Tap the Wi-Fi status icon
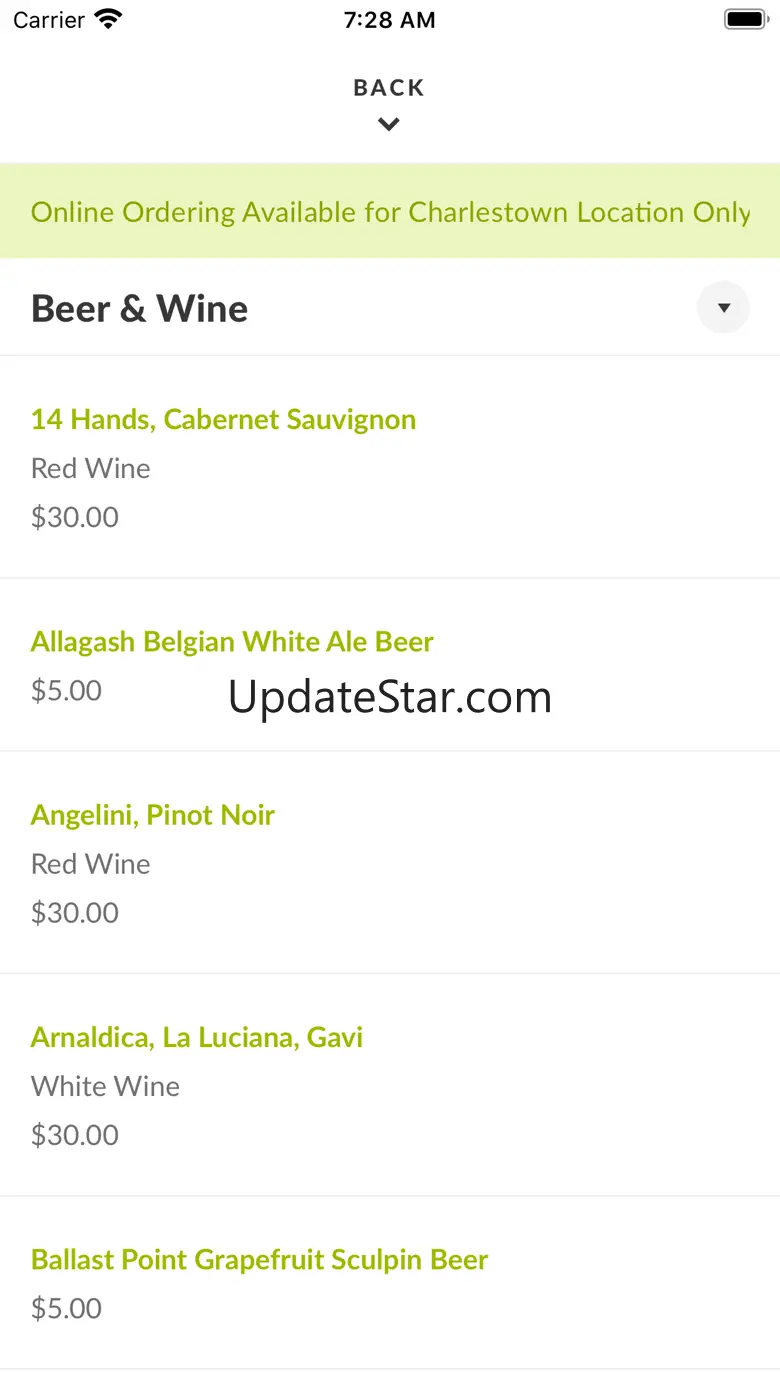Screen dimensions: 780x1387 tap(108, 19)
